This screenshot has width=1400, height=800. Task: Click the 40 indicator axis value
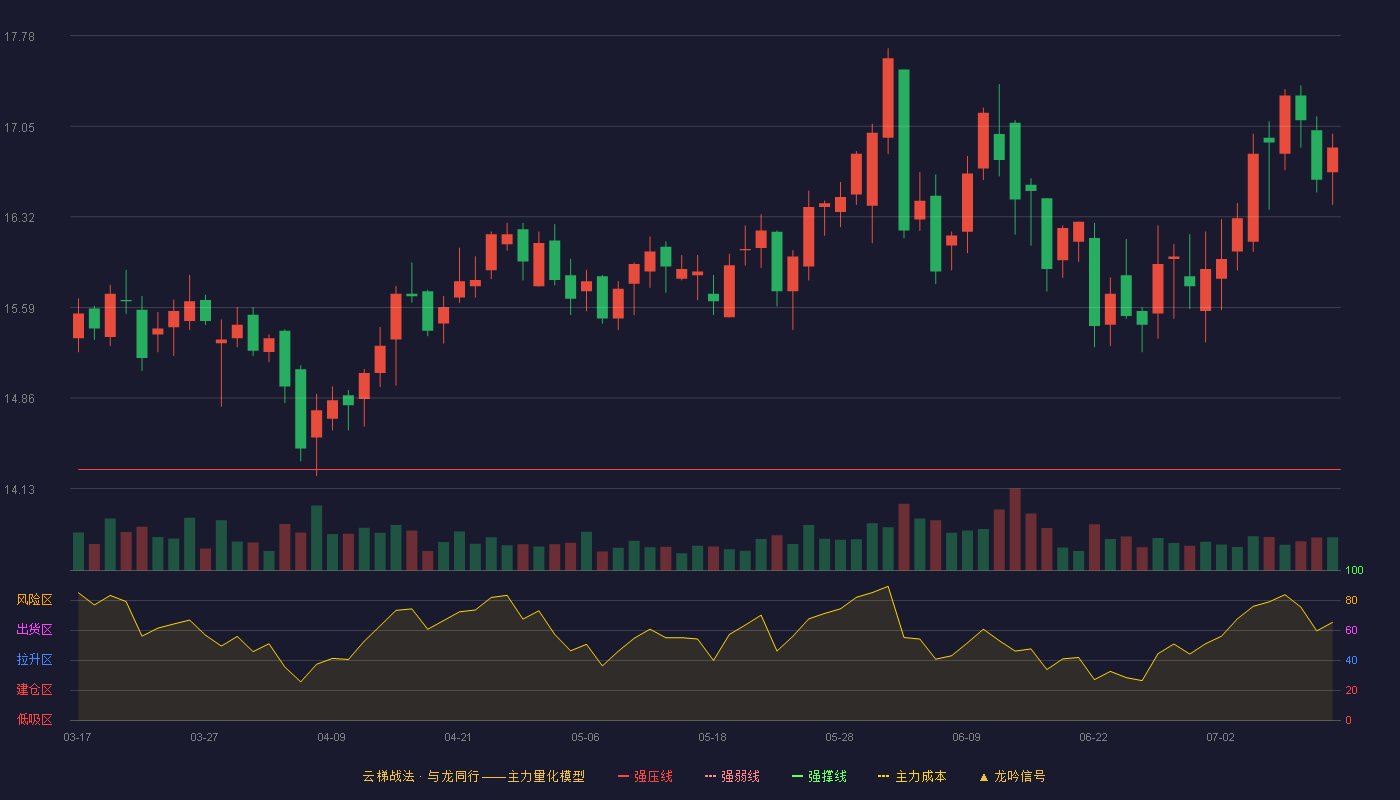(1351, 660)
